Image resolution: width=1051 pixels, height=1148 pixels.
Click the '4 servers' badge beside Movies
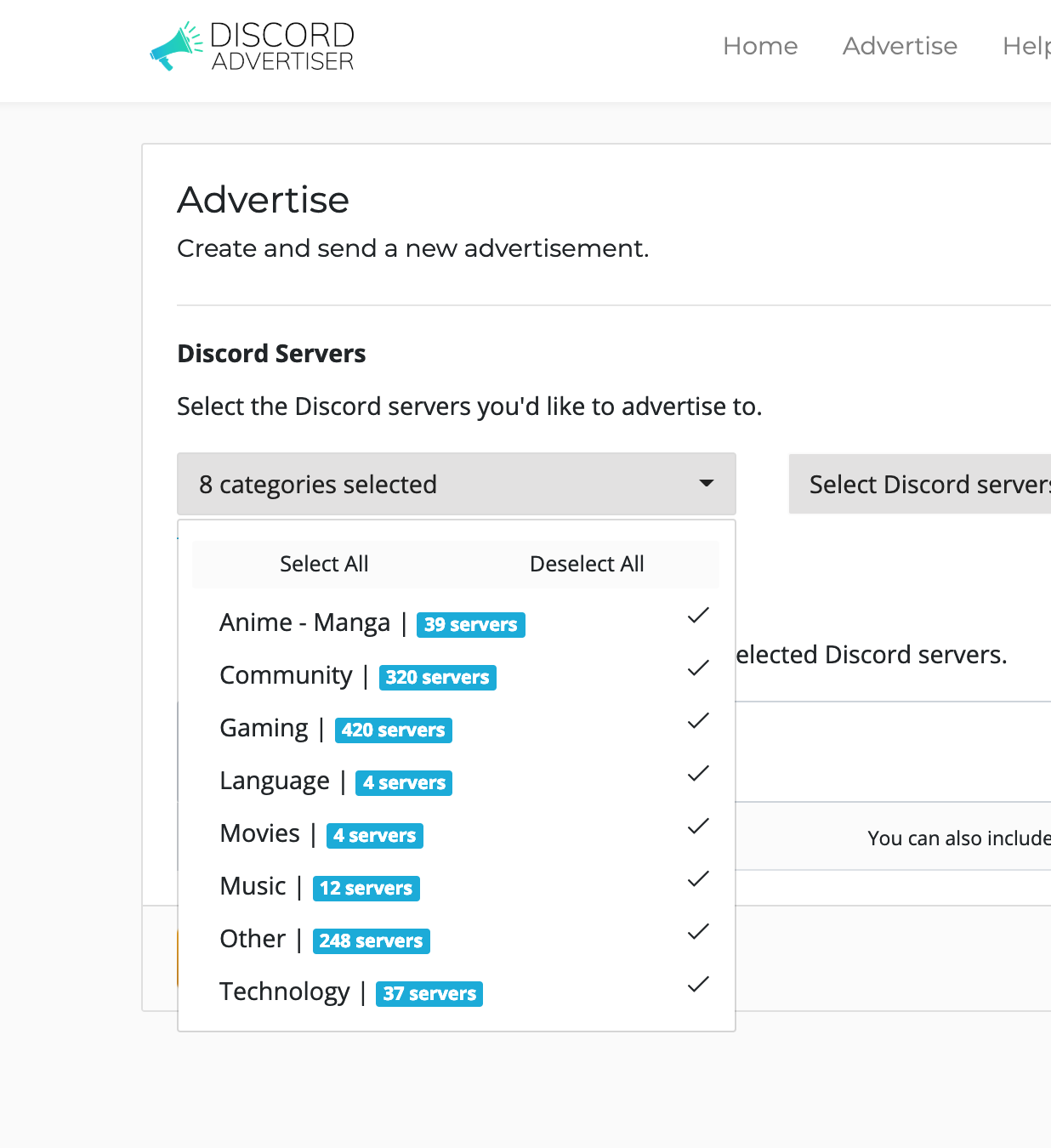(x=375, y=836)
